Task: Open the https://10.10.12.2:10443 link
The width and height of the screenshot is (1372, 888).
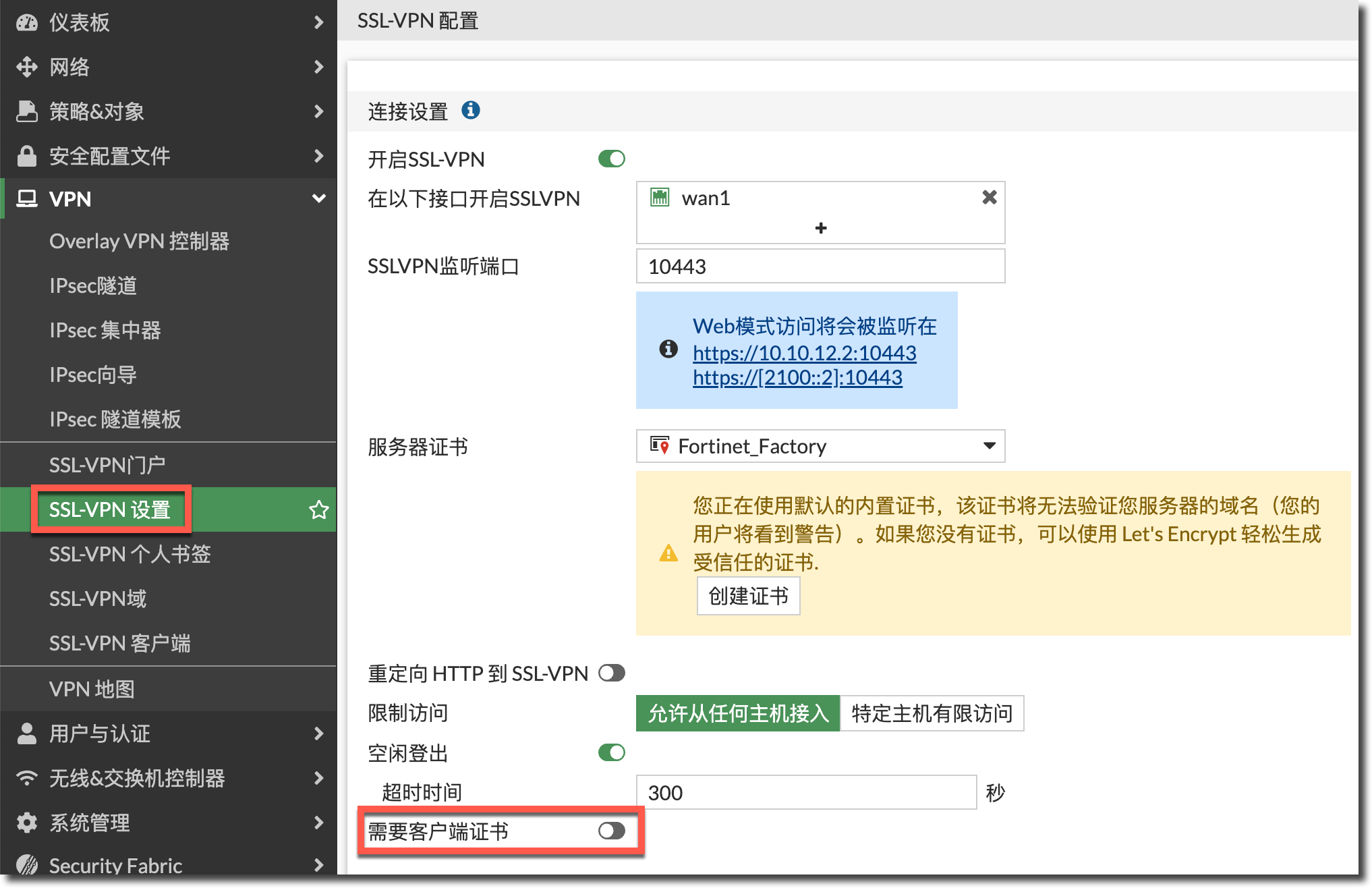Action: pos(804,353)
